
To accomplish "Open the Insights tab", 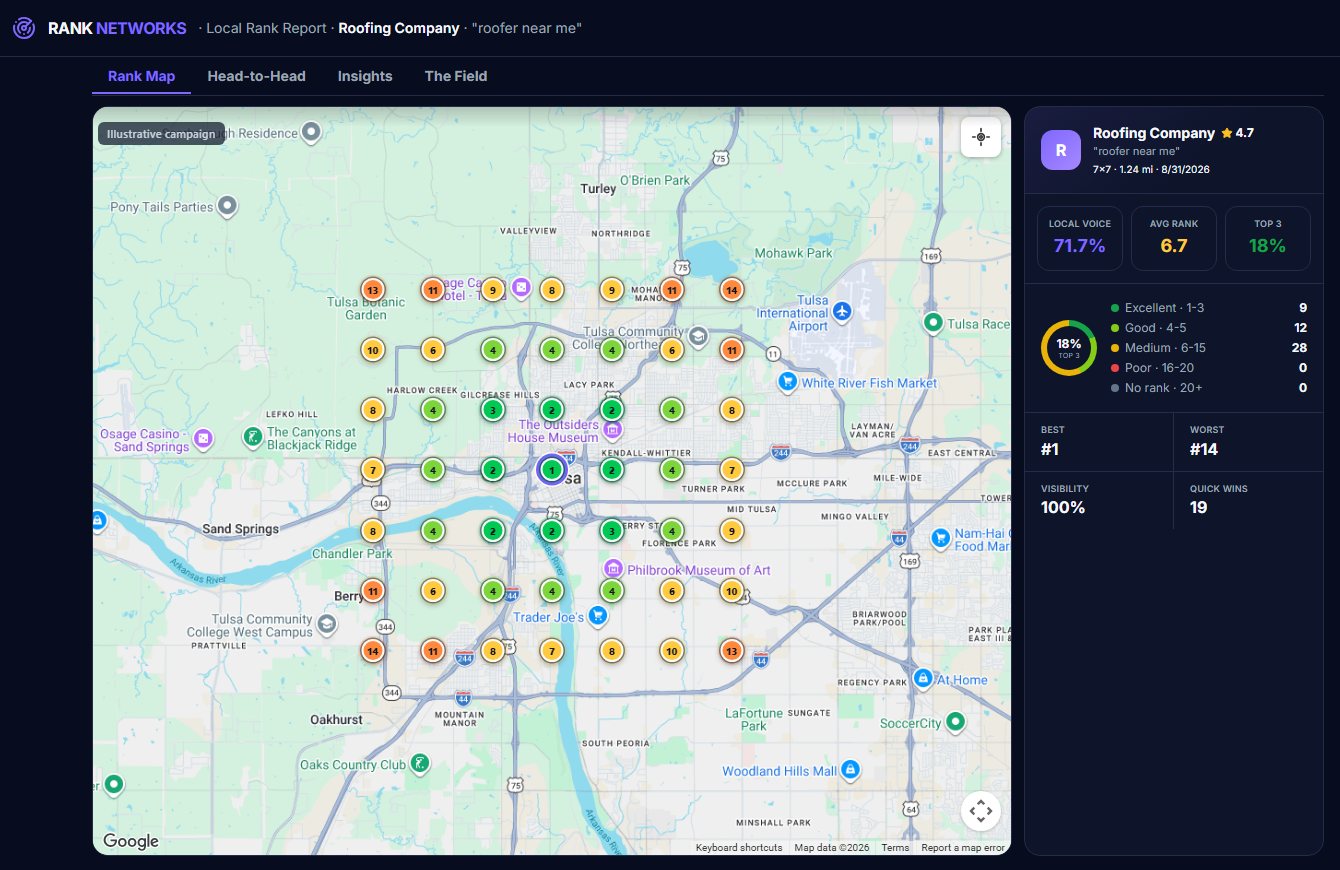I will click(365, 76).
